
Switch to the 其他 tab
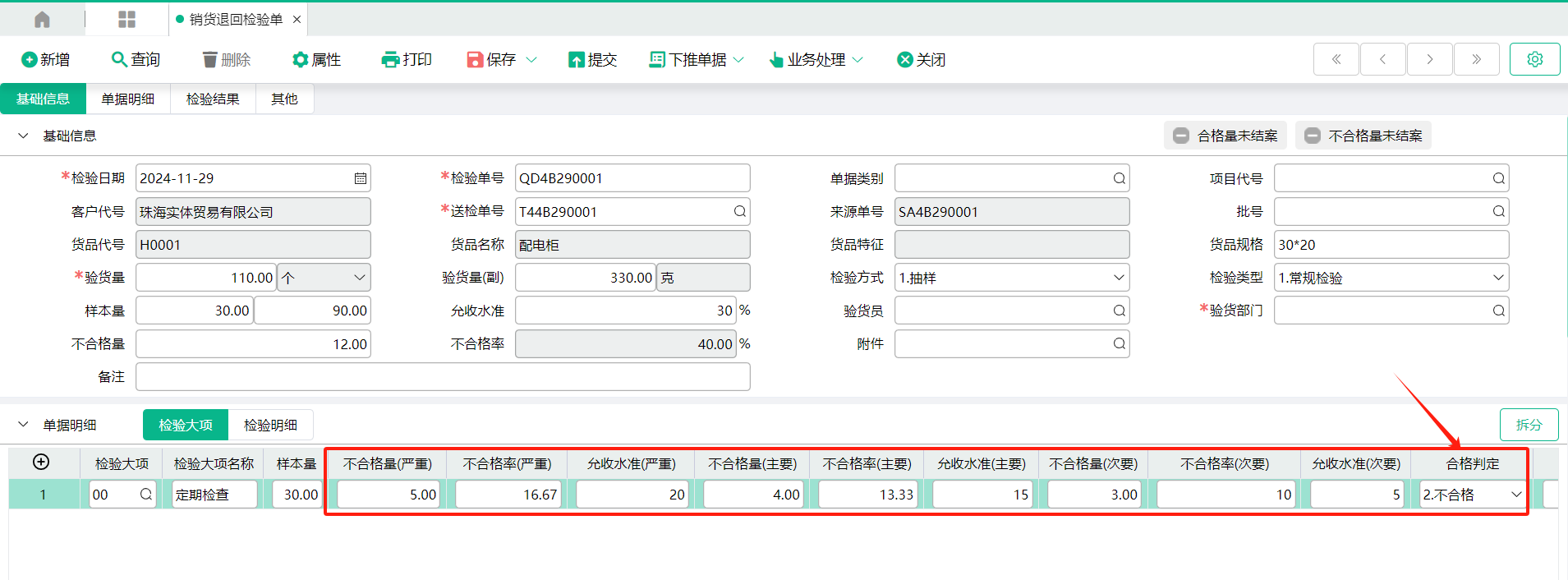point(284,99)
